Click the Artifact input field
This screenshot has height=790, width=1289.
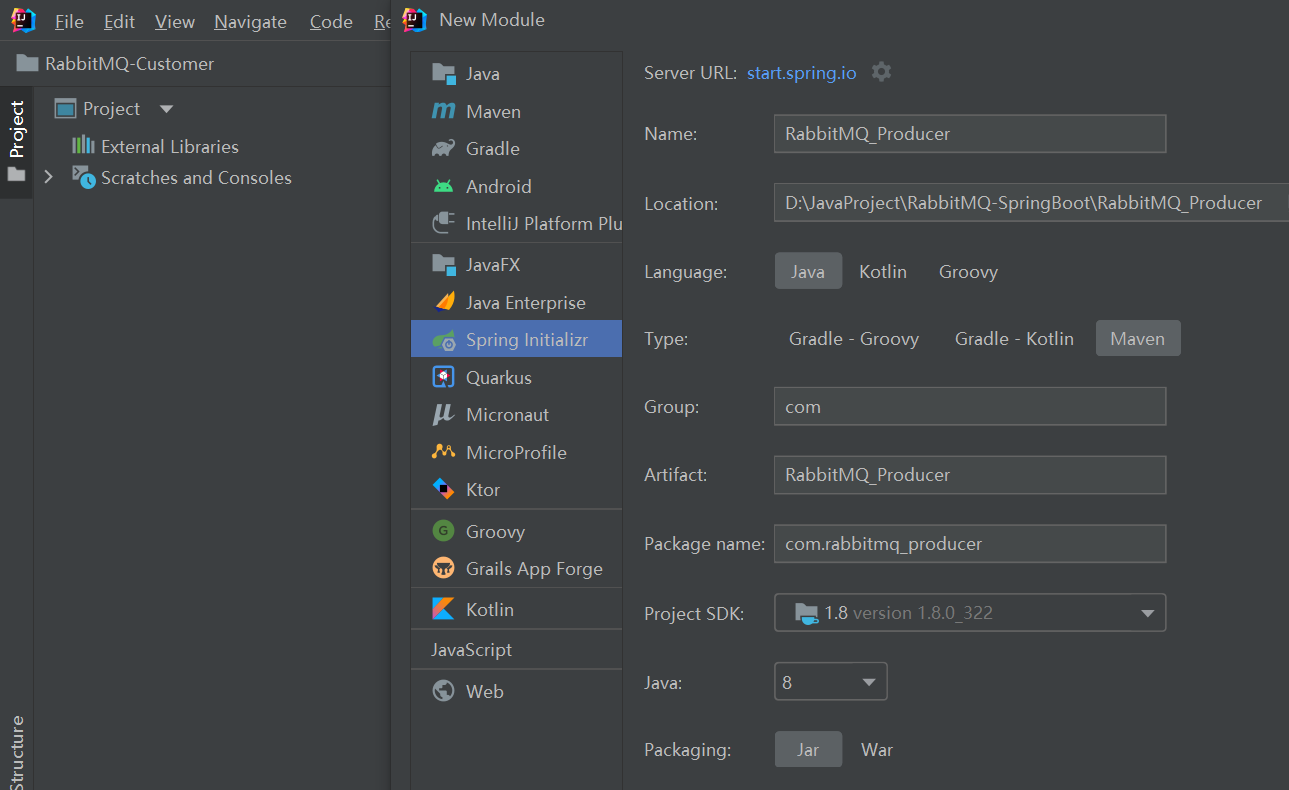click(970, 474)
